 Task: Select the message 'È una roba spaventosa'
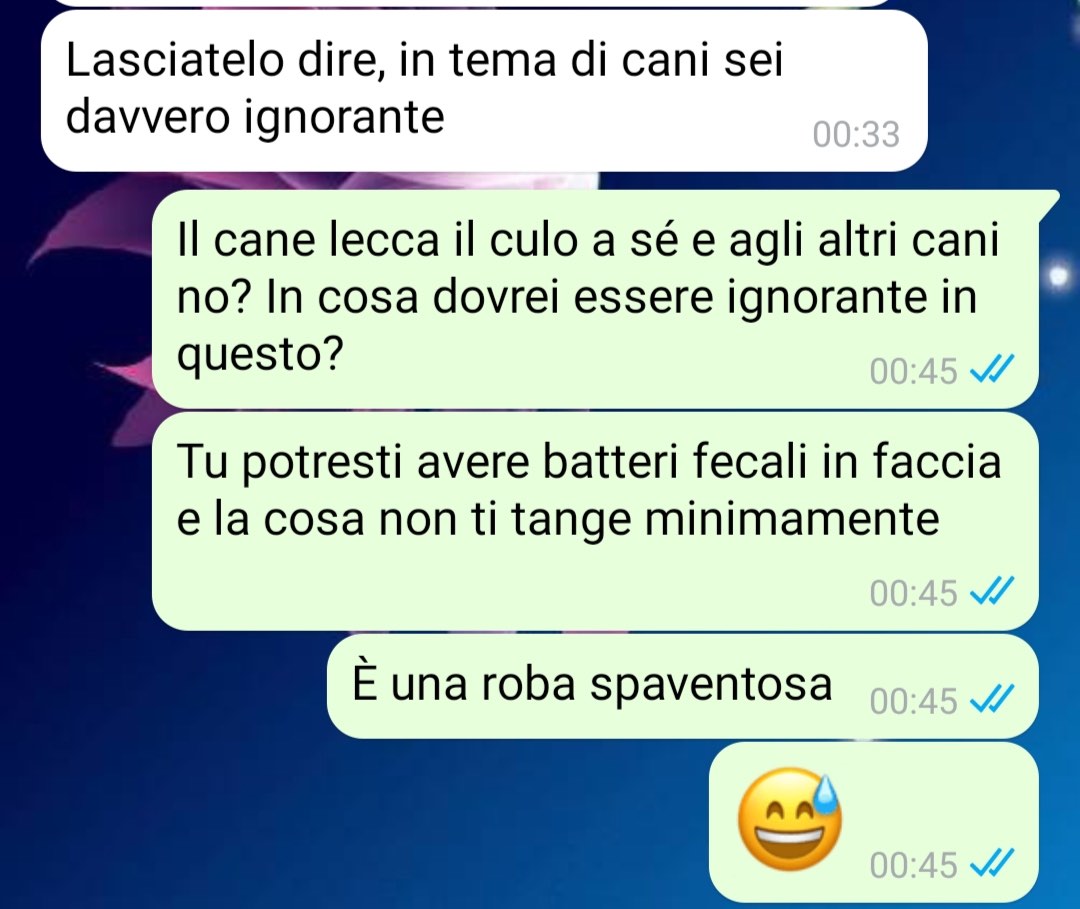(x=682, y=687)
